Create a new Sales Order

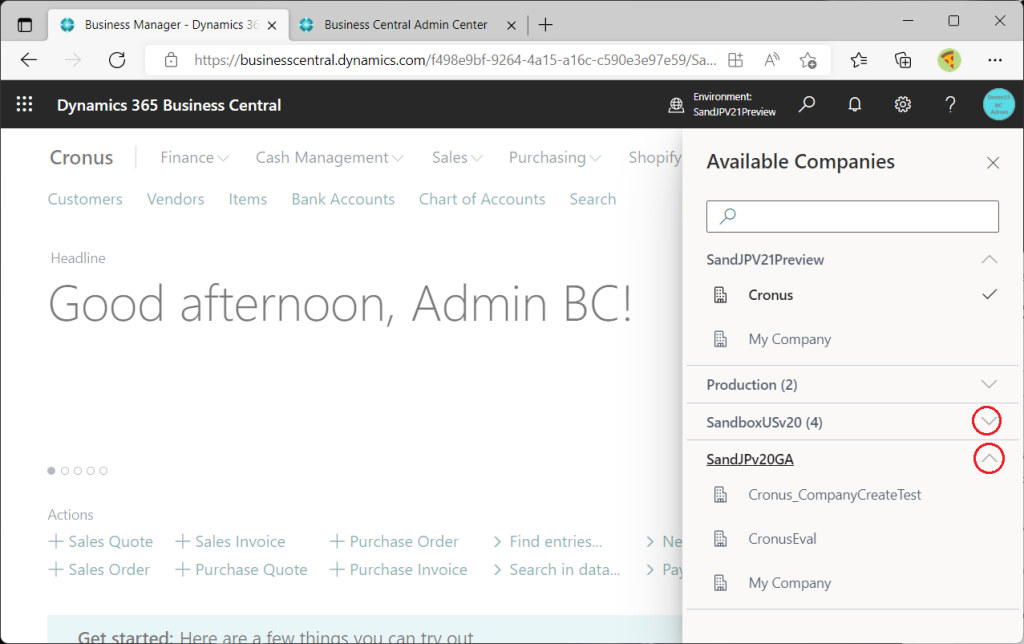[99, 570]
